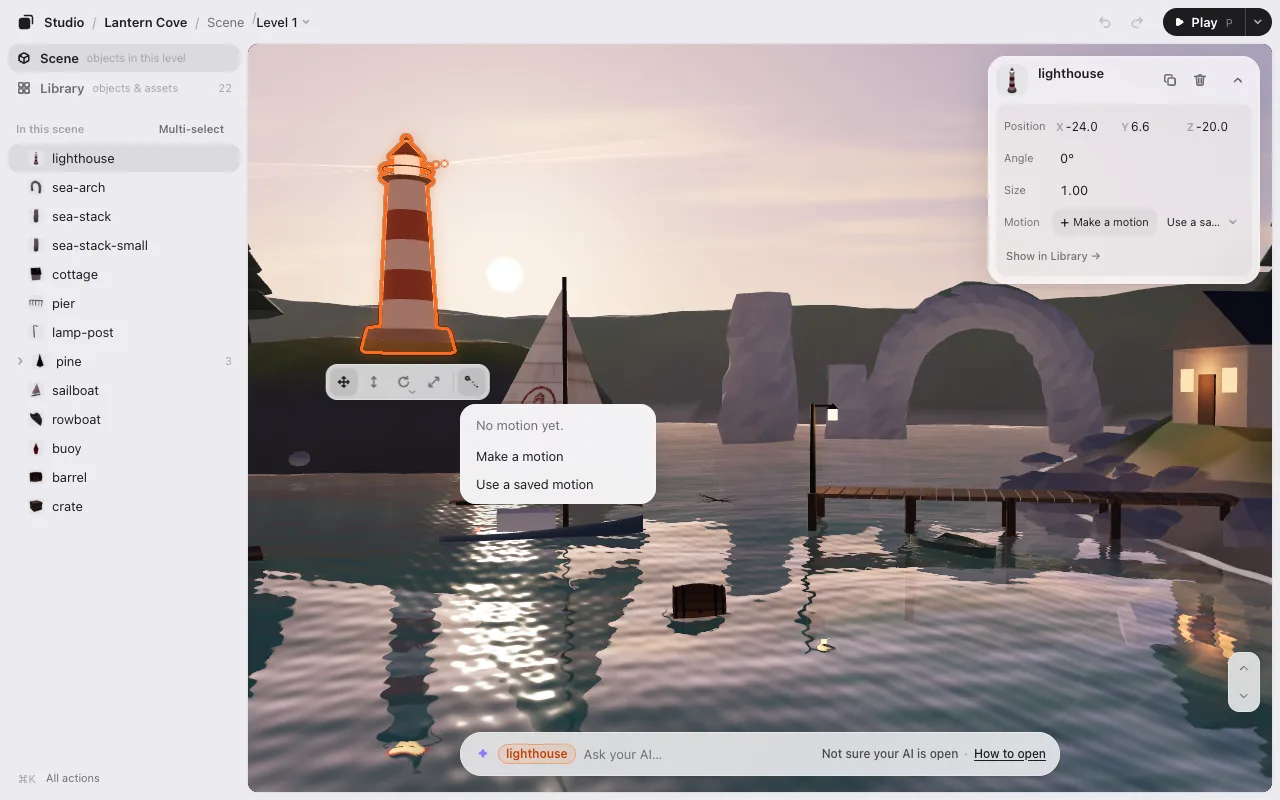Expand the pine group
This screenshot has width=1280, height=800.
20,361
